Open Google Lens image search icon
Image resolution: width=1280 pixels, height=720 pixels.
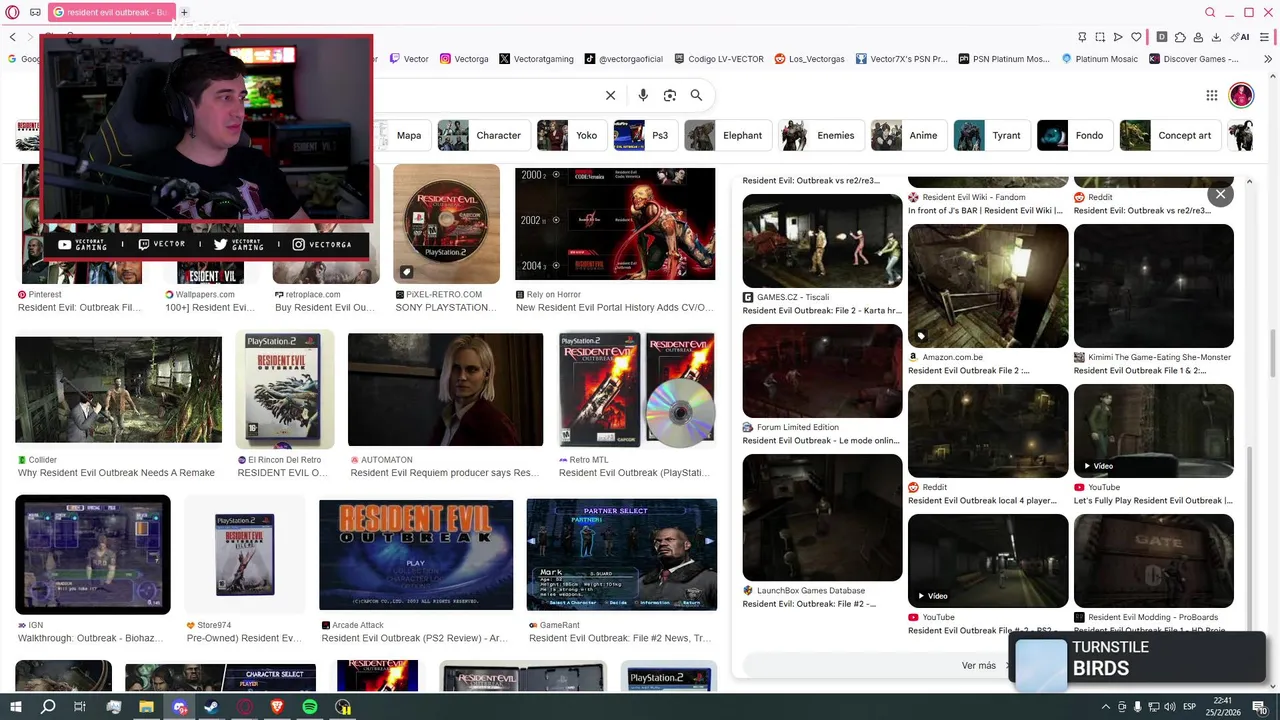click(x=670, y=95)
